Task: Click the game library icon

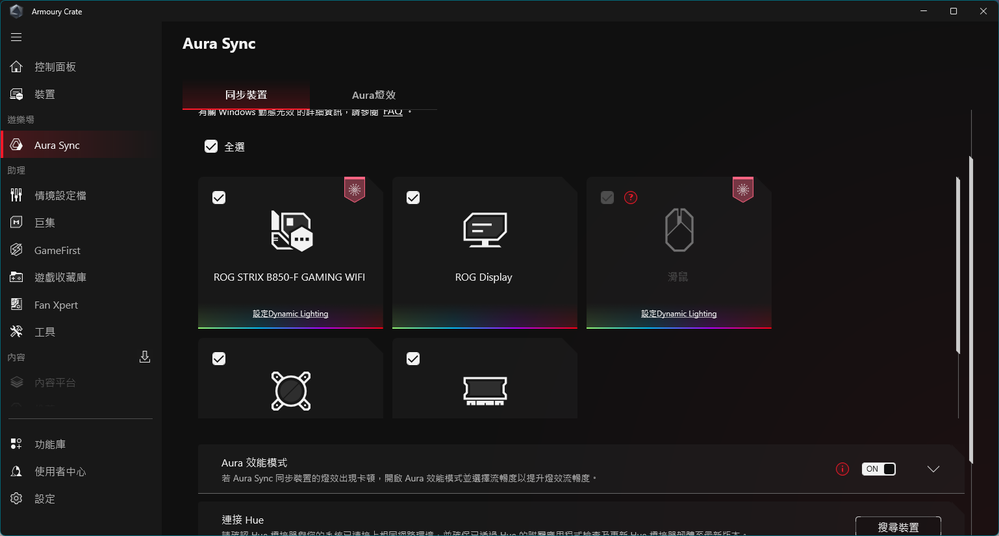Action: coord(17,277)
